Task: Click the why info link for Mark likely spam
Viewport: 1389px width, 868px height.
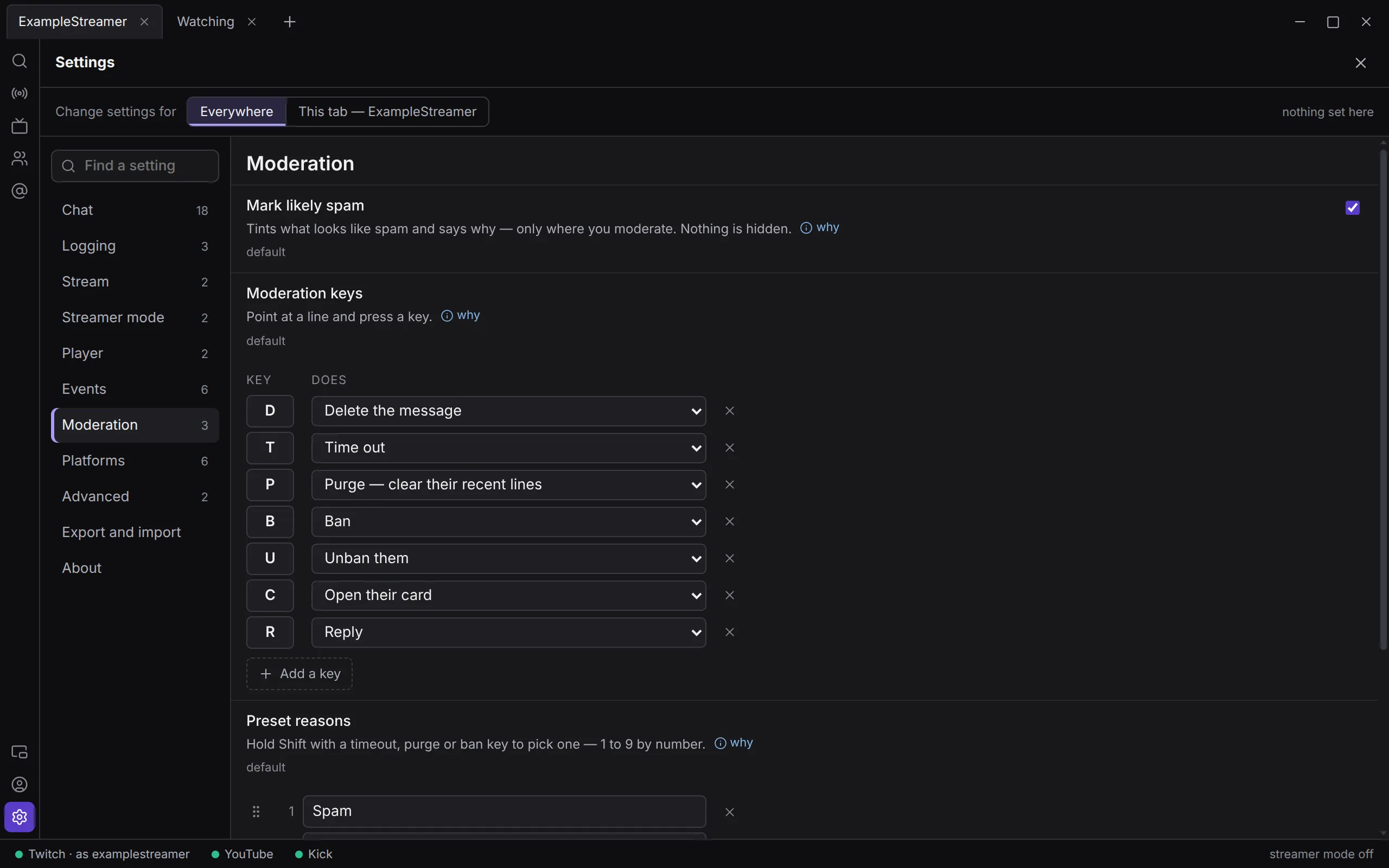Action: pos(820,228)
